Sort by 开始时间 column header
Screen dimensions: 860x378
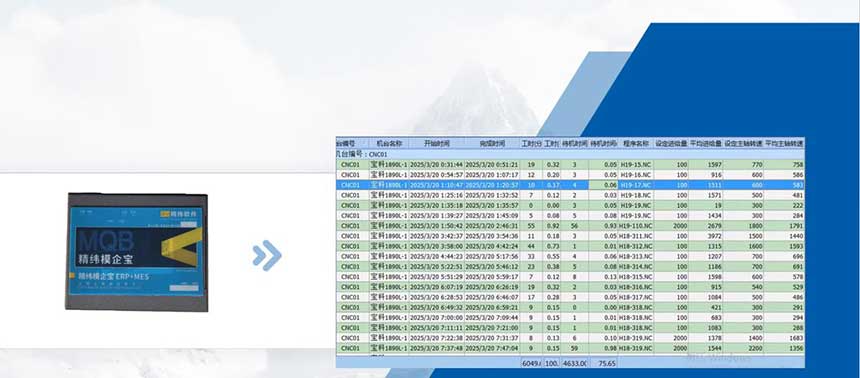[436, 144]
